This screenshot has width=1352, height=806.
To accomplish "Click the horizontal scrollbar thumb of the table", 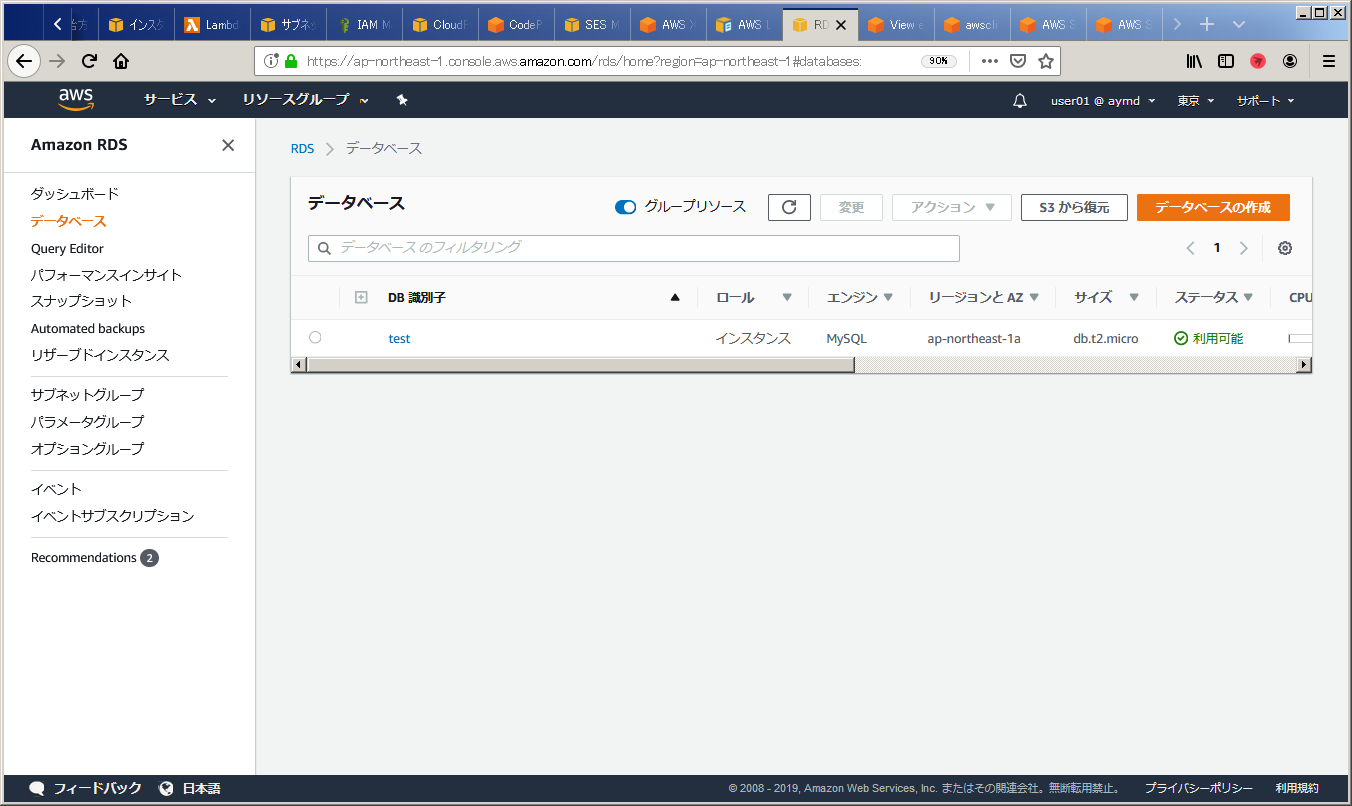I will [x=581, y=365].
